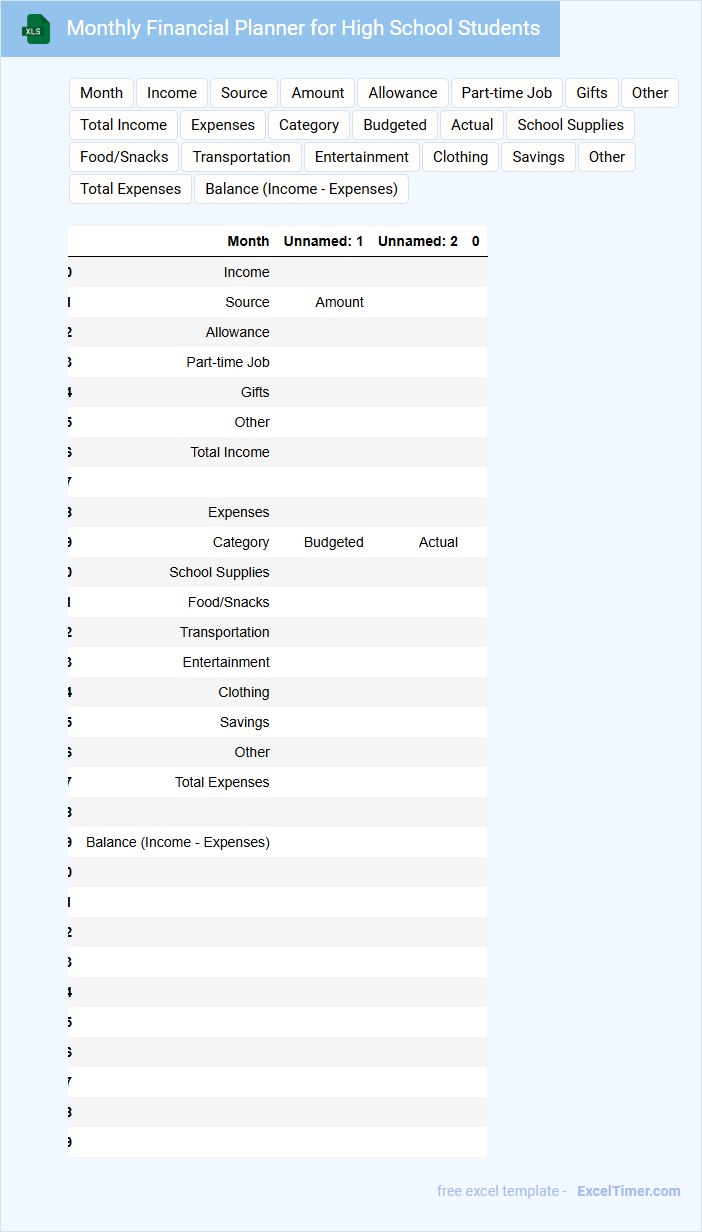Select the Total Income table cell
This screenshot has width=702, height=1232.
230,452
